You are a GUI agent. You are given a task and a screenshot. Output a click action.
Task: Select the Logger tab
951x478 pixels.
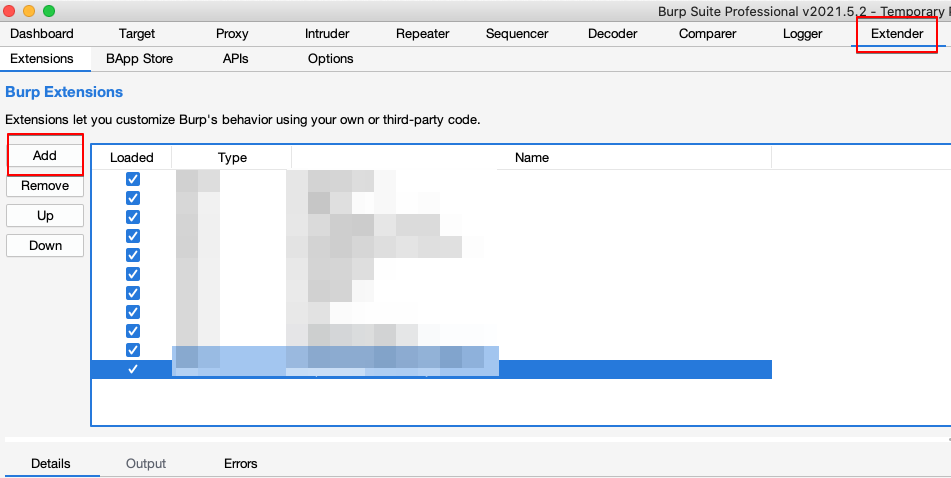click(x=802, y=33)
